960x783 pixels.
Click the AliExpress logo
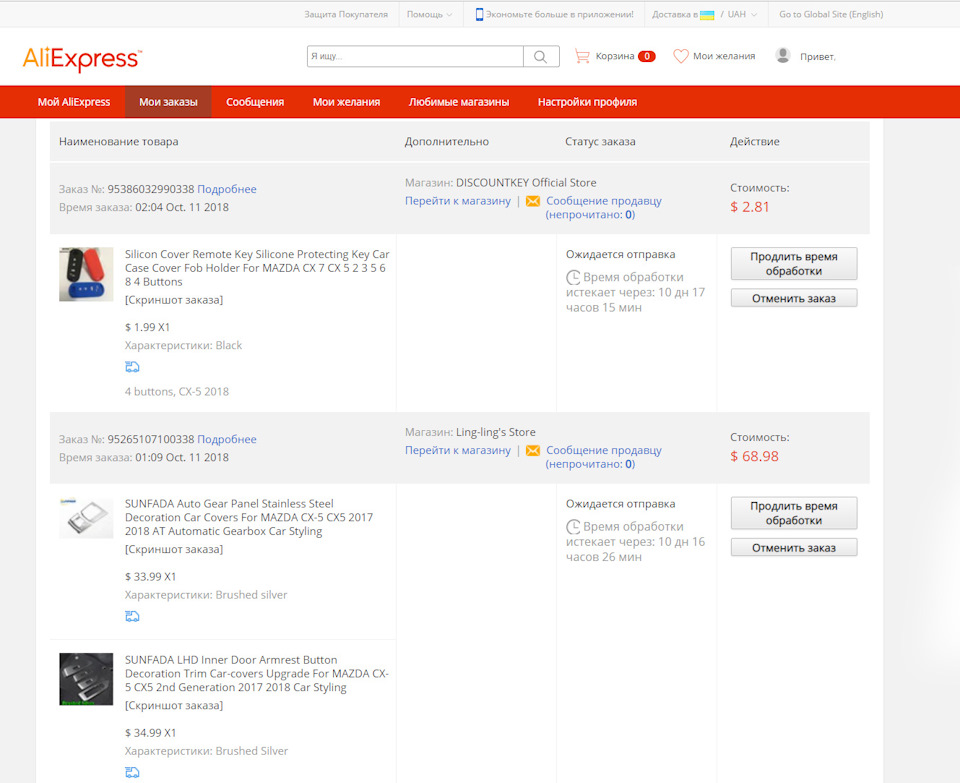pos(82,59)
